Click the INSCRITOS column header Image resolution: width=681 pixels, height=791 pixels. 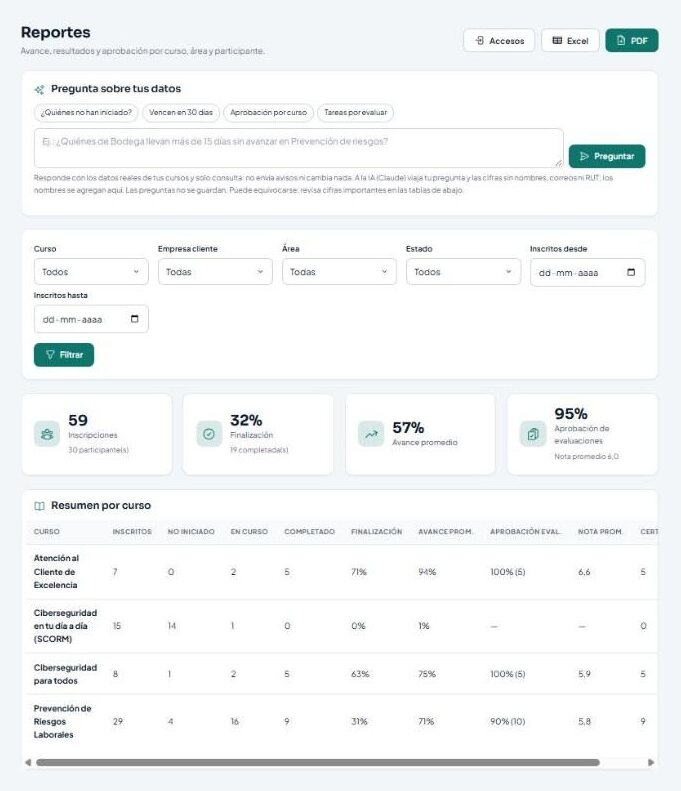[x=132, y=532]
